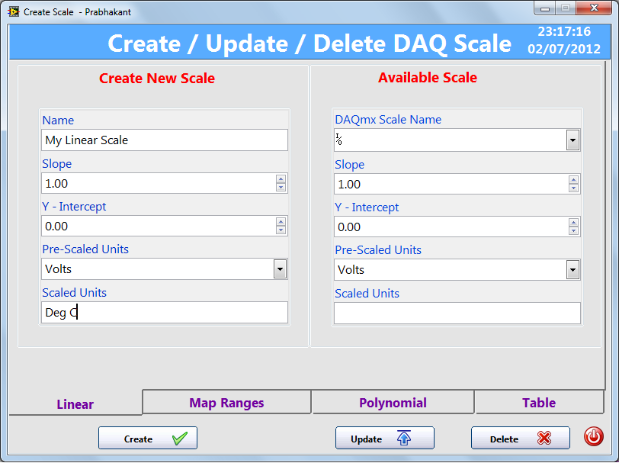
Task: Click the Update button
Action: point(385,438)
